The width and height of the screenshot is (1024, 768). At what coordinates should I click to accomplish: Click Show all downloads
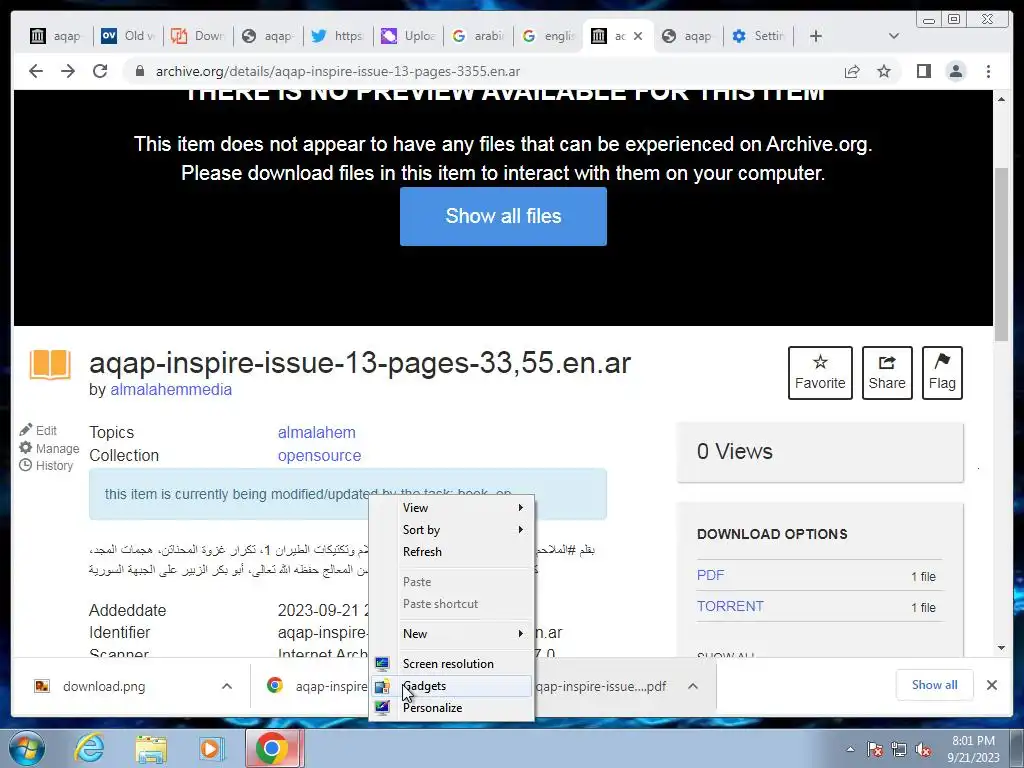(935, 685)
